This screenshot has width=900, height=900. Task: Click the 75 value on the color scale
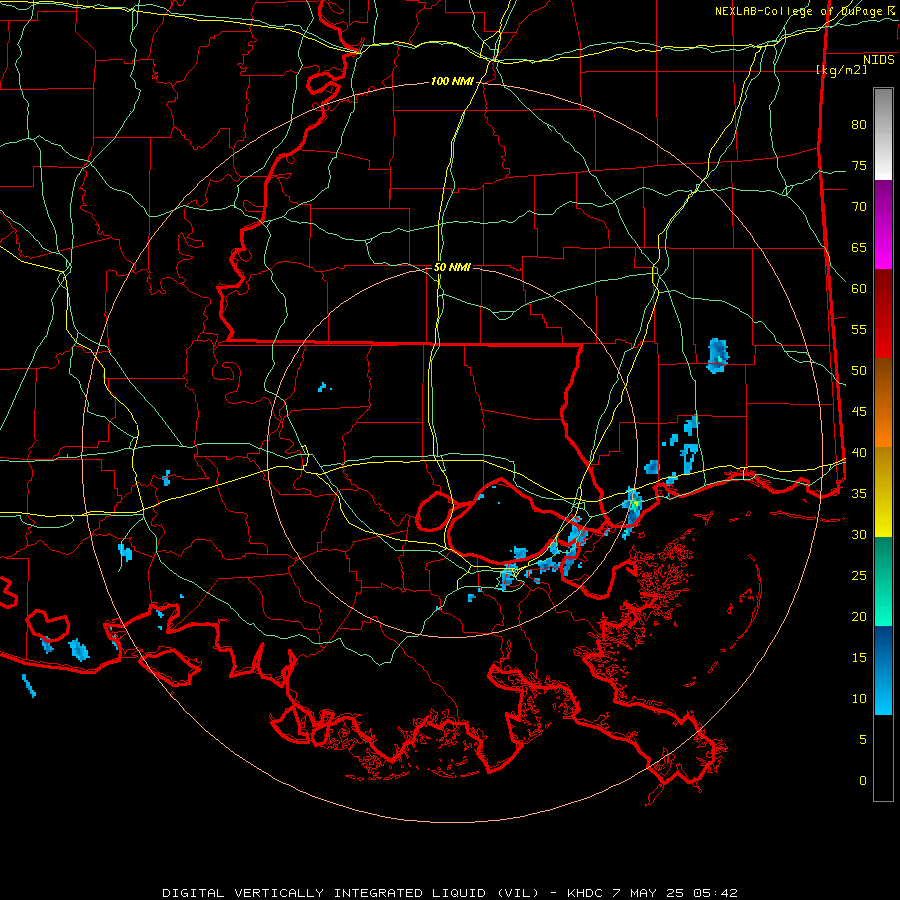(859, 166)
